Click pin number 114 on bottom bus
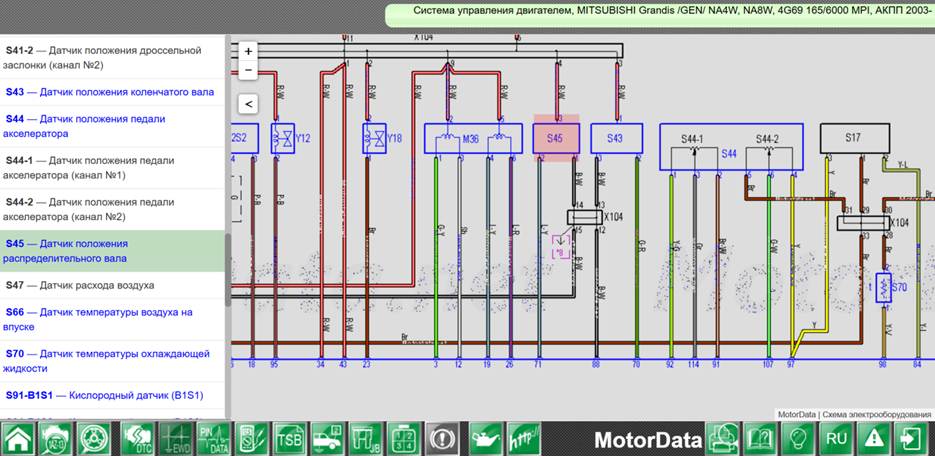 693,364
